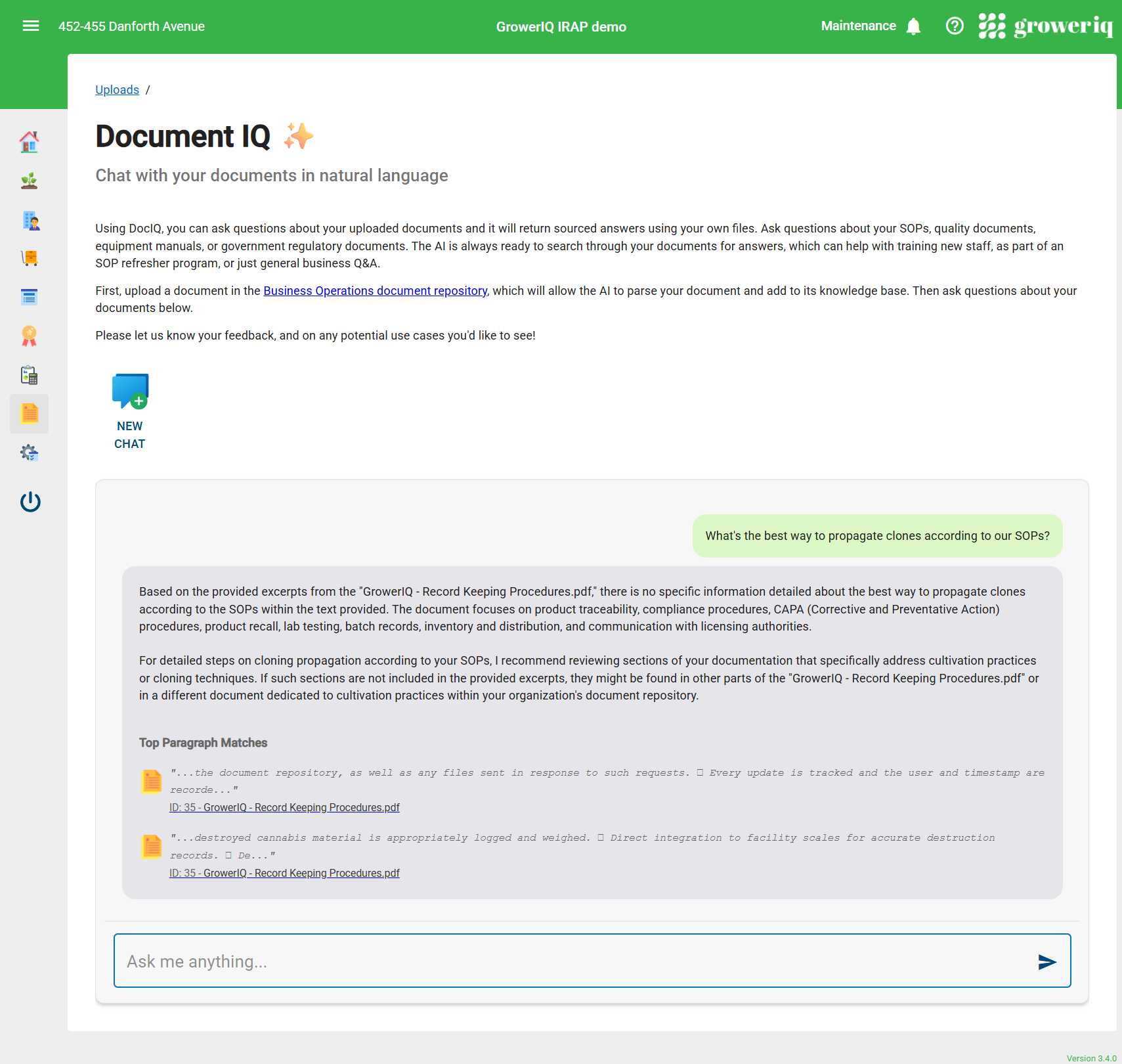Click the Top Paragraph Matches heading

[x=204, y=743]
